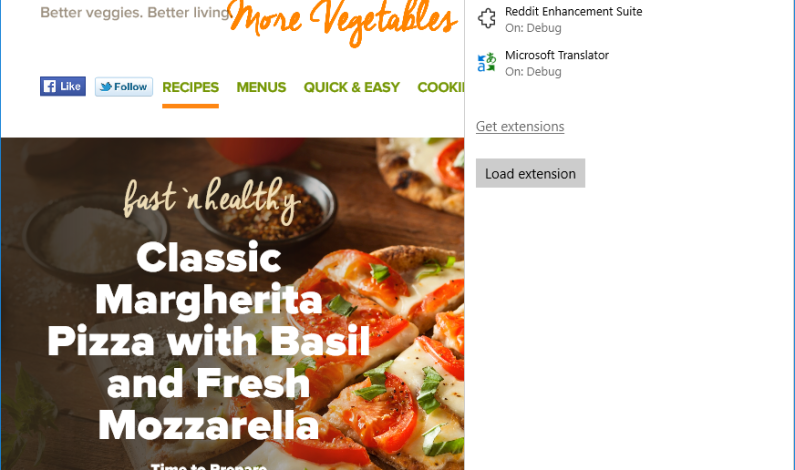Open the QUICK & EASY navigation item
This screenshot has width=795, height=470.
[351, 88]
